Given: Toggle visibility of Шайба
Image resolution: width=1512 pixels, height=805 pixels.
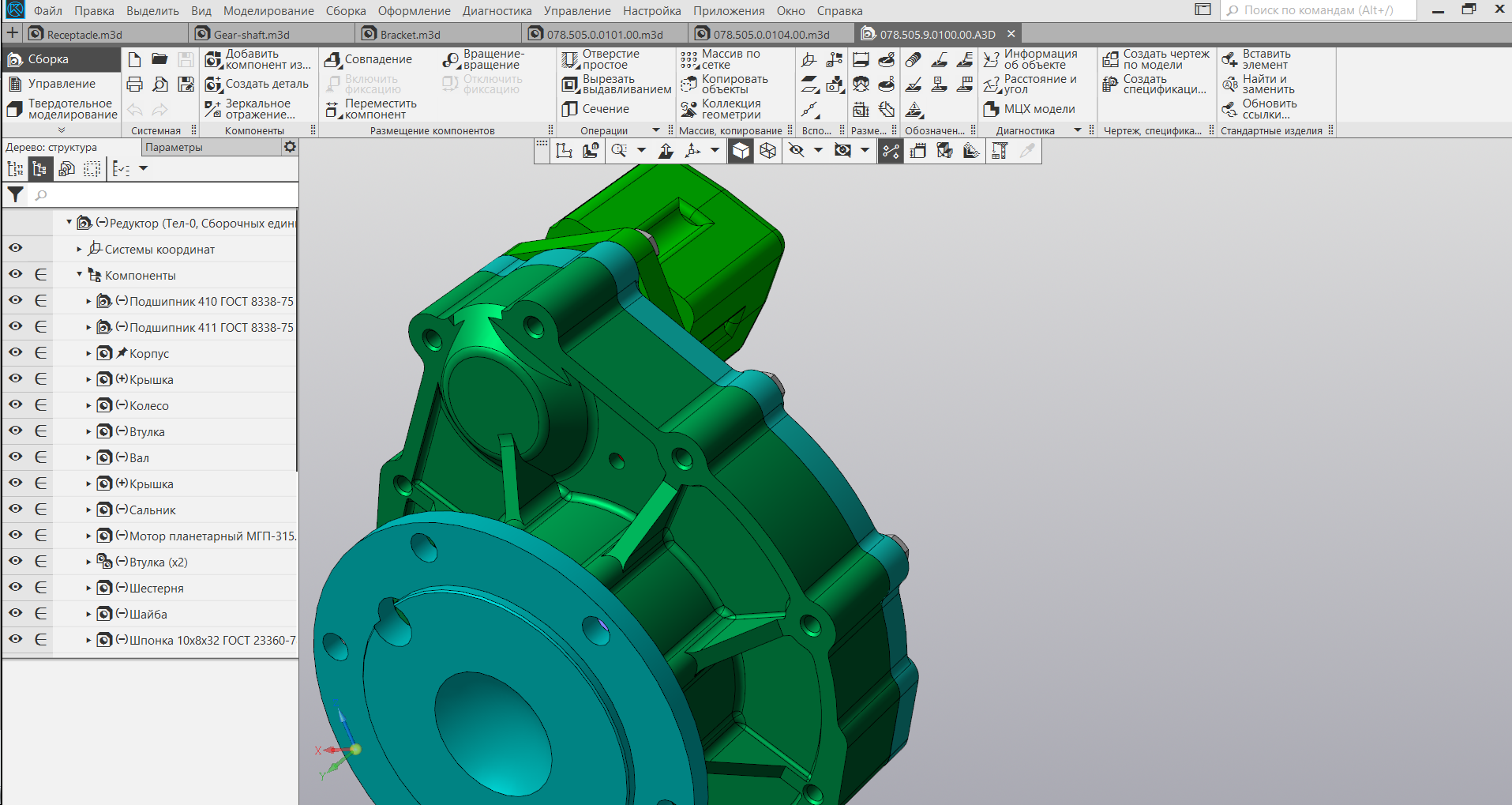Looking at the screenshot, I should click(x=15, y=613).
